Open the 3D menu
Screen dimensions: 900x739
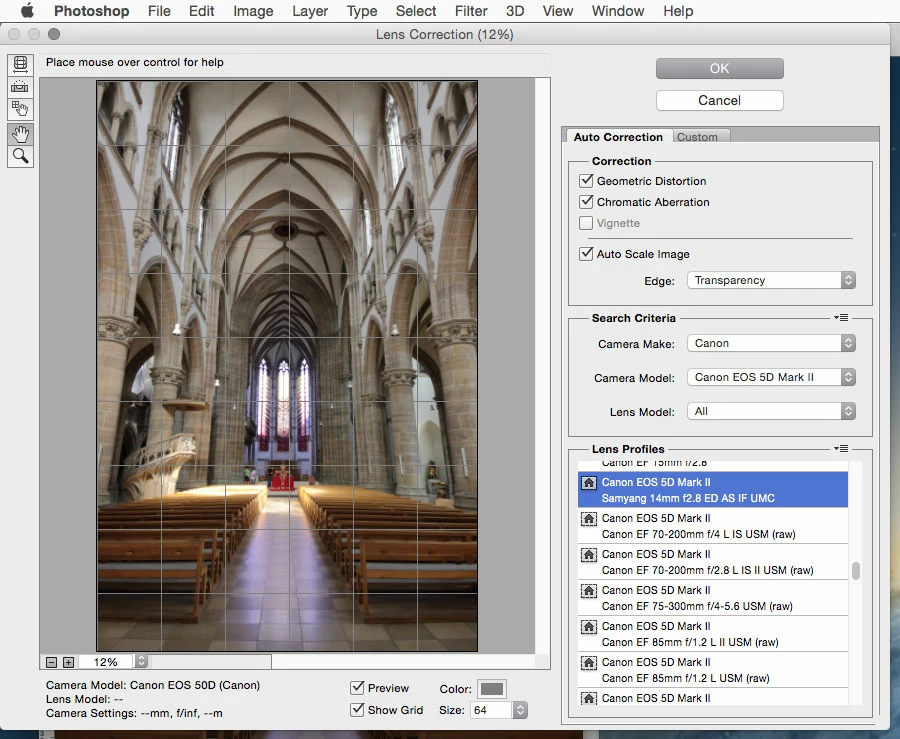coord(515,11)
